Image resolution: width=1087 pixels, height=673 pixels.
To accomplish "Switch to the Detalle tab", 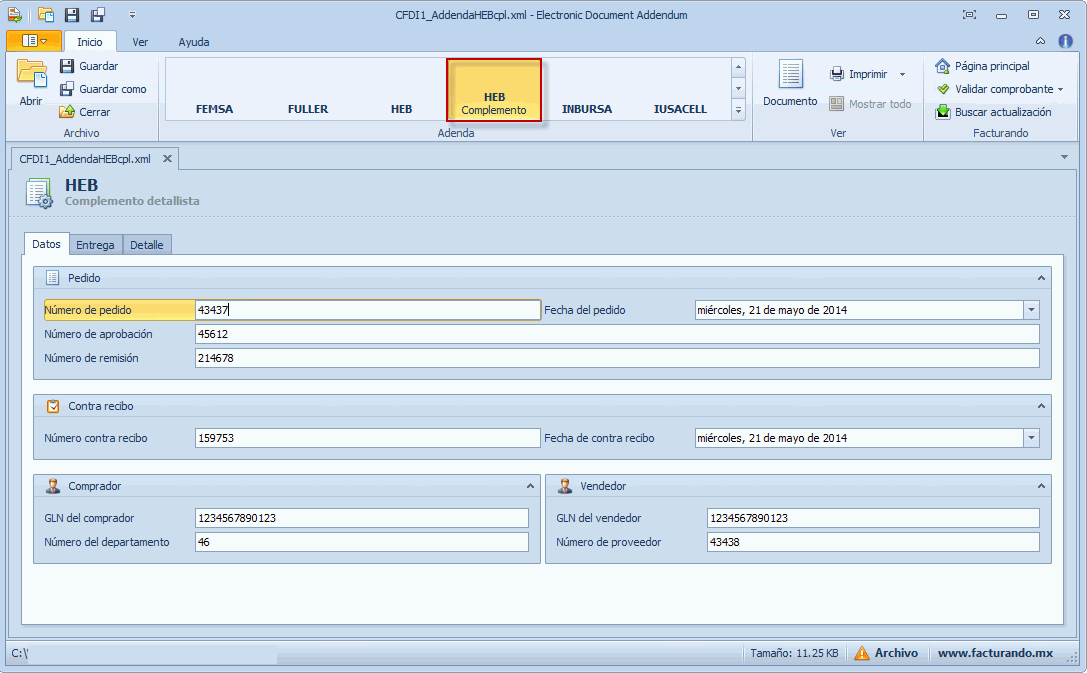I will tap(147, 245).
